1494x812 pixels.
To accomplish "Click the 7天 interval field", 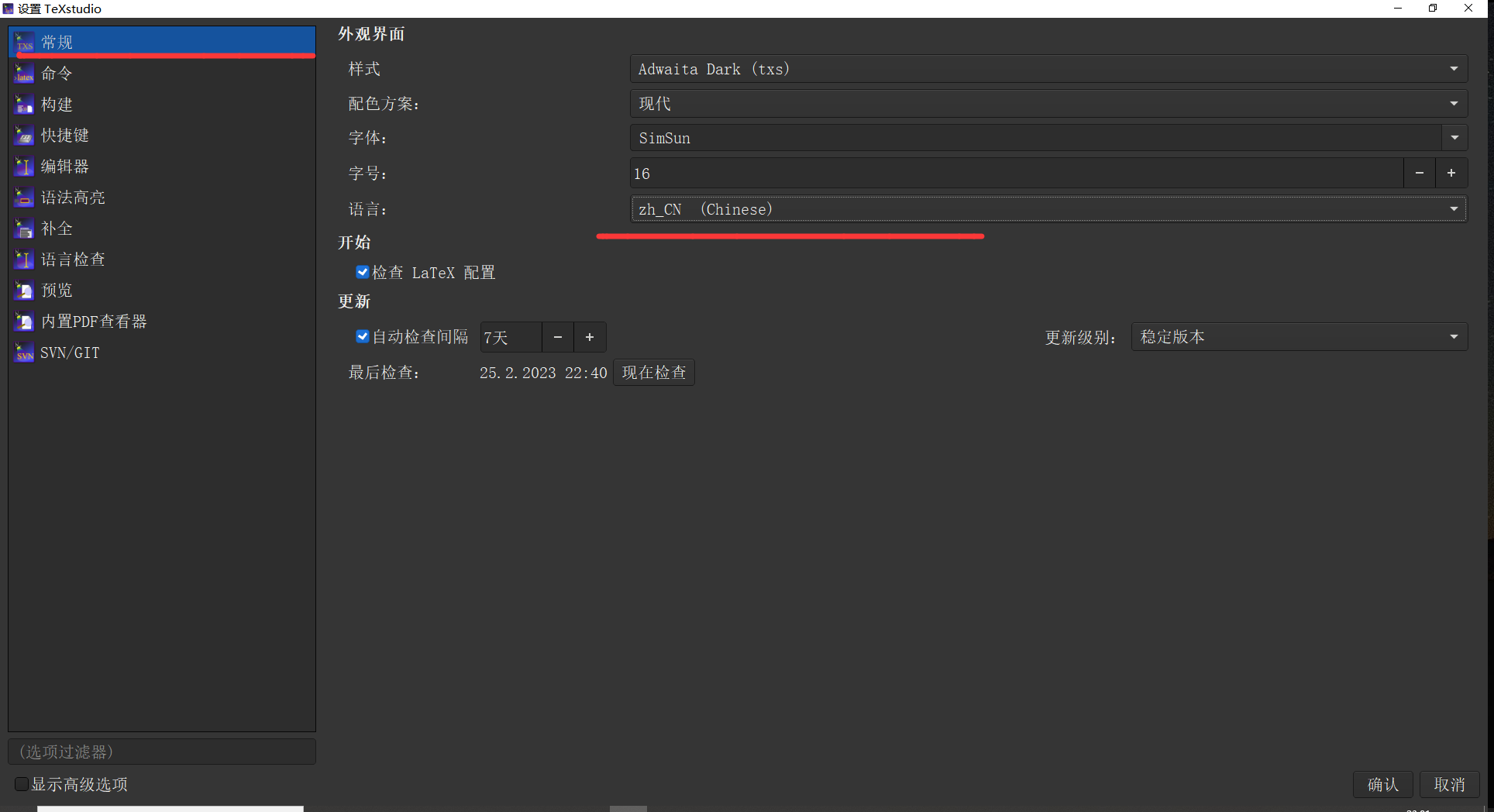I will coord(511,337).
